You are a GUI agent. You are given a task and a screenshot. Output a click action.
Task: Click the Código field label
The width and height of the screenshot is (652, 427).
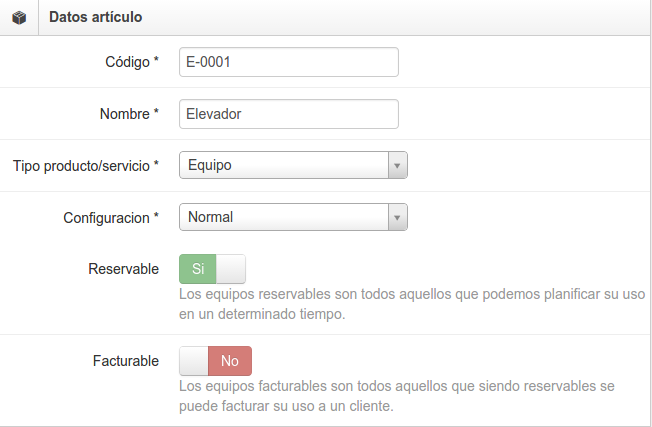tap(132, 62)
